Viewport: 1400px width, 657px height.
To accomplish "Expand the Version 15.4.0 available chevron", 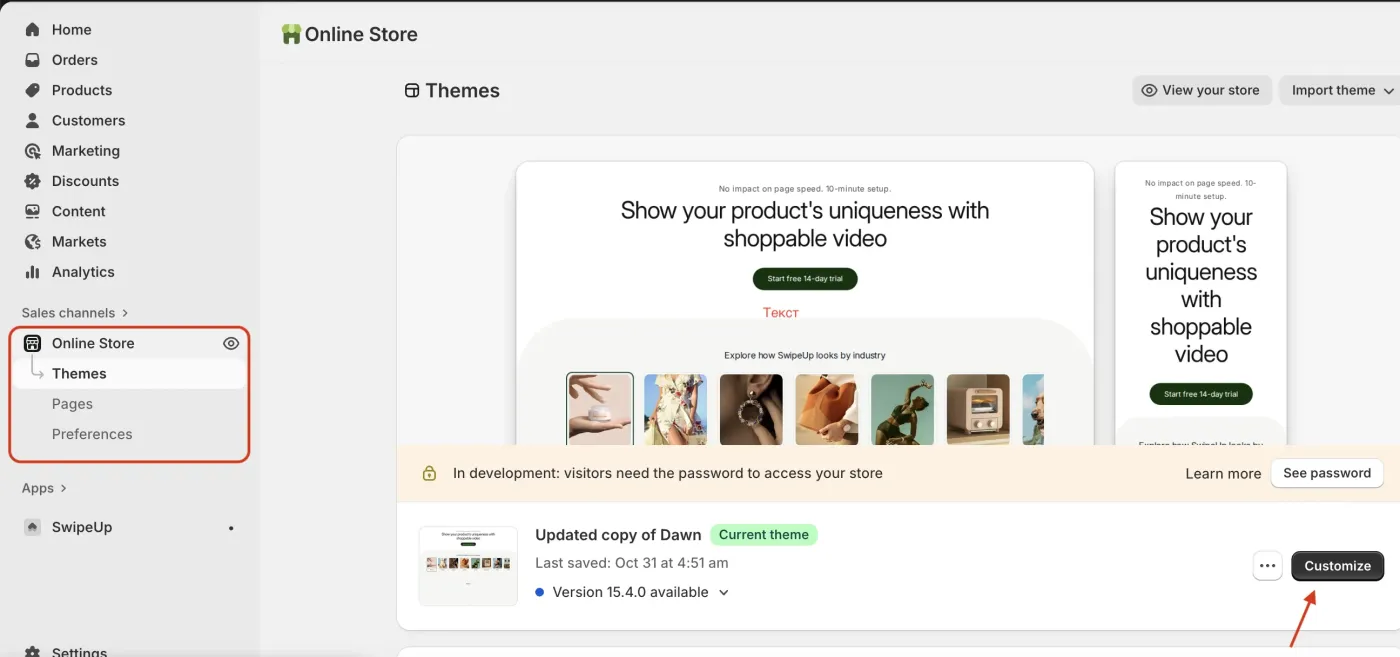I will pyautogui.click(x=723, y=592).
